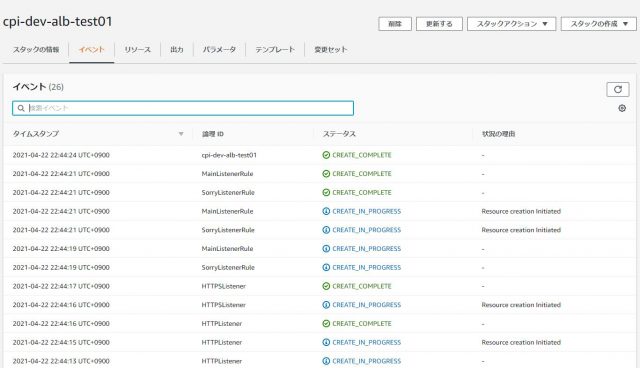Click CREATE_IN_PROGRESS text for SorryListenerRule at 22:44:21

coord(367,230)
